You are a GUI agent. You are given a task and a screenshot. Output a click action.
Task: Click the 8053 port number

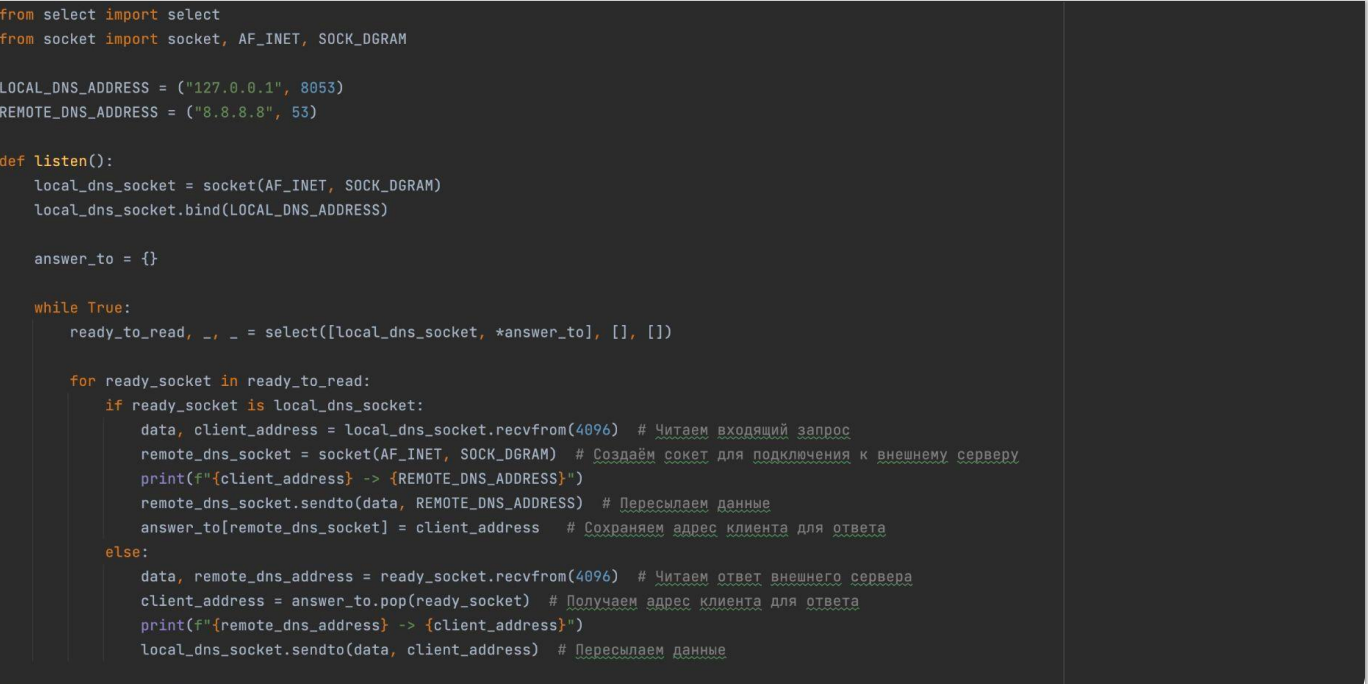point(318,88)
